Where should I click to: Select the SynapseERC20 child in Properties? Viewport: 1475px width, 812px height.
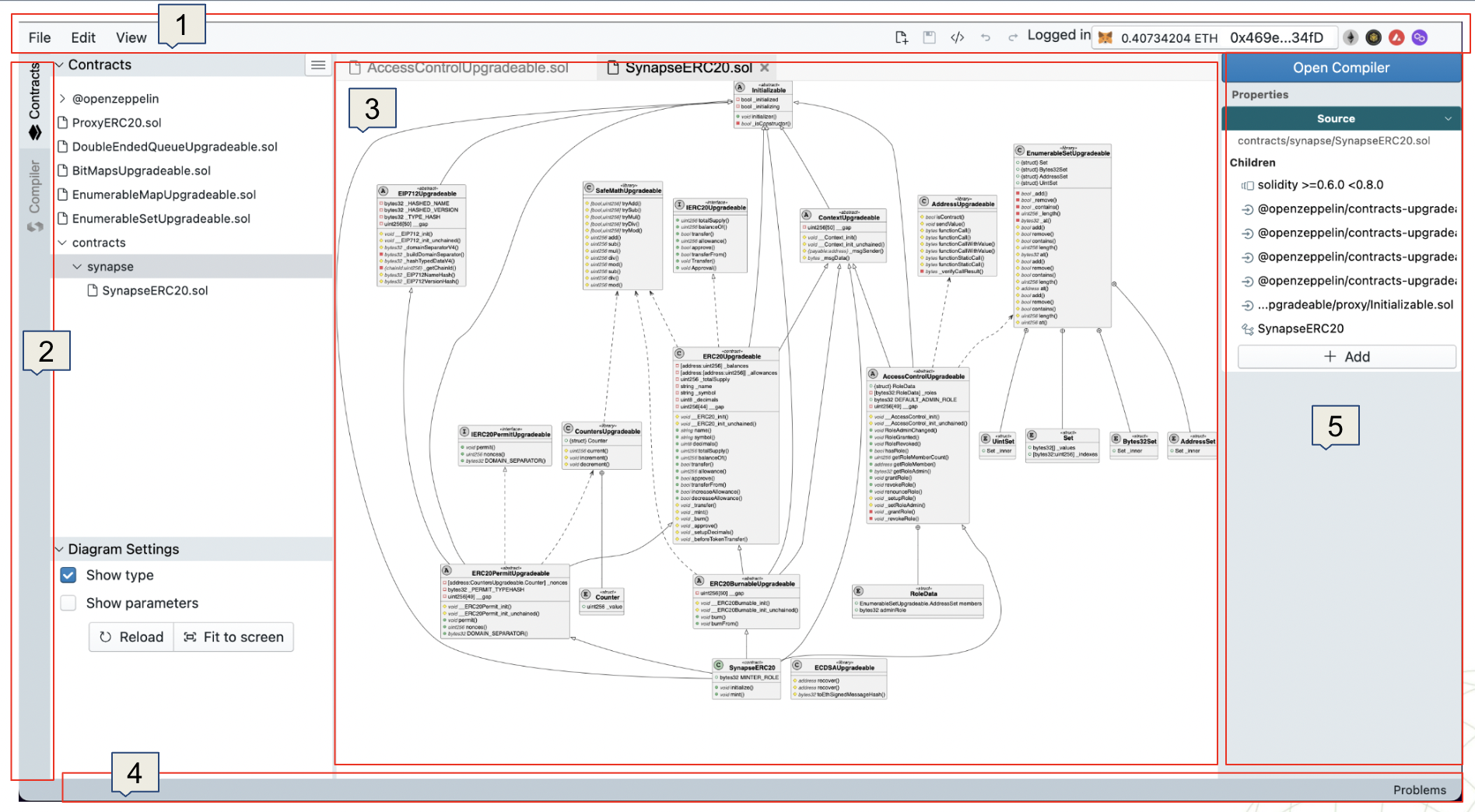(x=1301, y=329)
